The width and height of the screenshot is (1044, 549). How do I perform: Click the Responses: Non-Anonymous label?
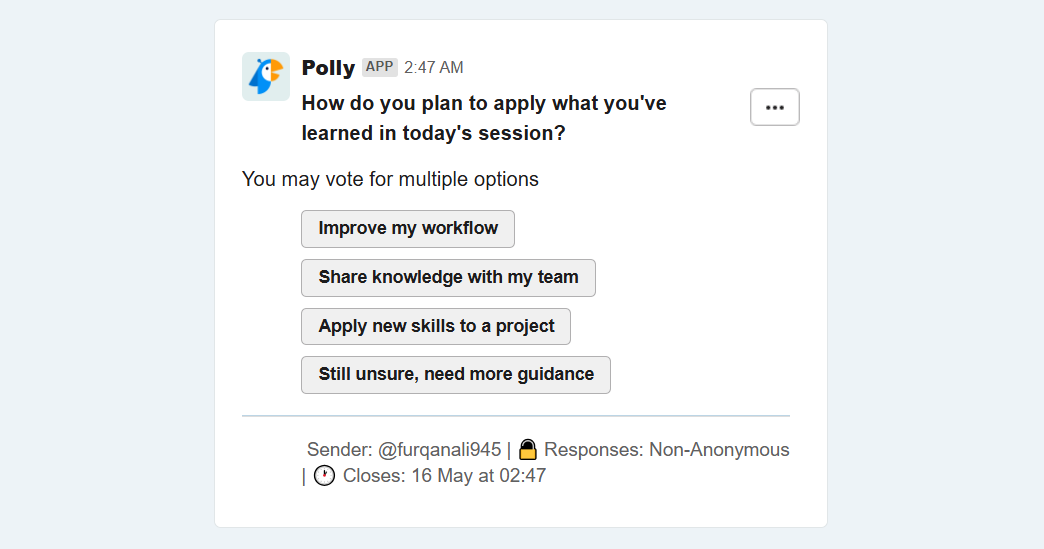(666, 450)
